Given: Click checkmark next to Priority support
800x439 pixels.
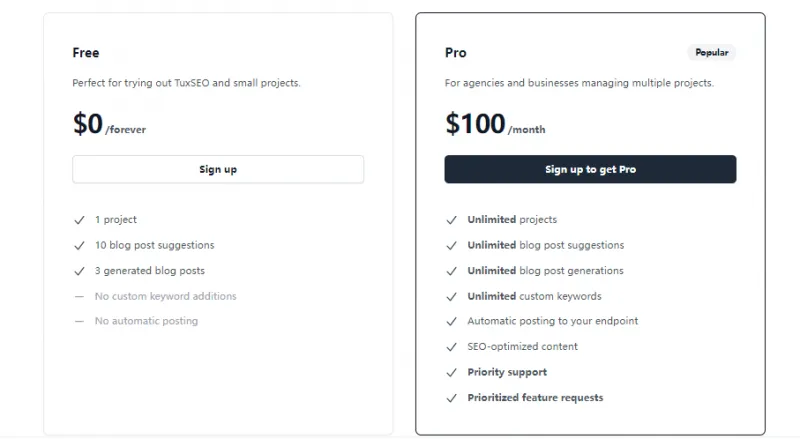Looking at the screenshot, I should [x=452, y=372].
